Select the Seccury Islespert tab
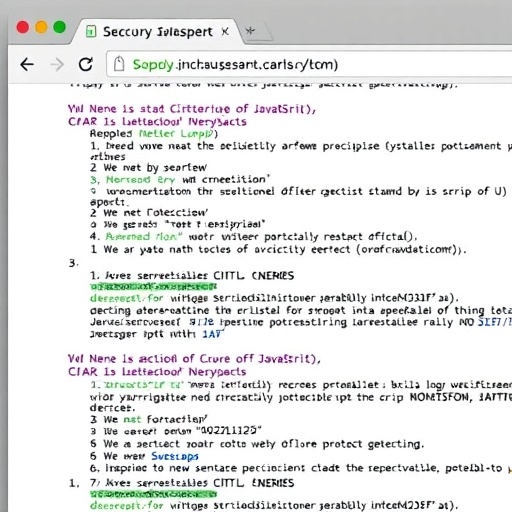The height and width of the screenshot is (512, 512). coord(157,32)
